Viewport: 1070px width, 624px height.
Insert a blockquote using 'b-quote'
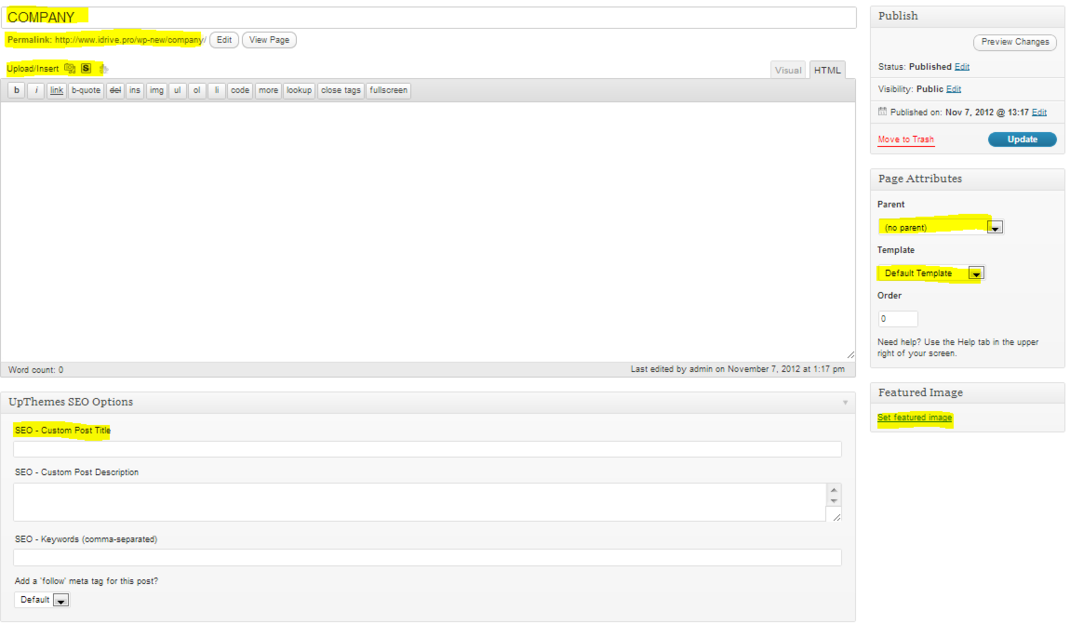coord(86,91)
